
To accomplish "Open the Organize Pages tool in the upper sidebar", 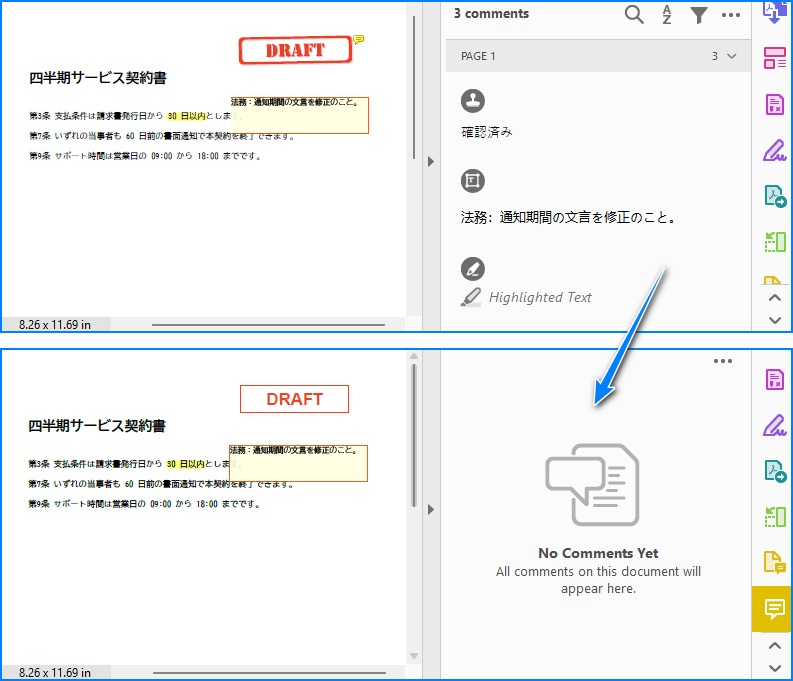I will (x=774, y=58).
